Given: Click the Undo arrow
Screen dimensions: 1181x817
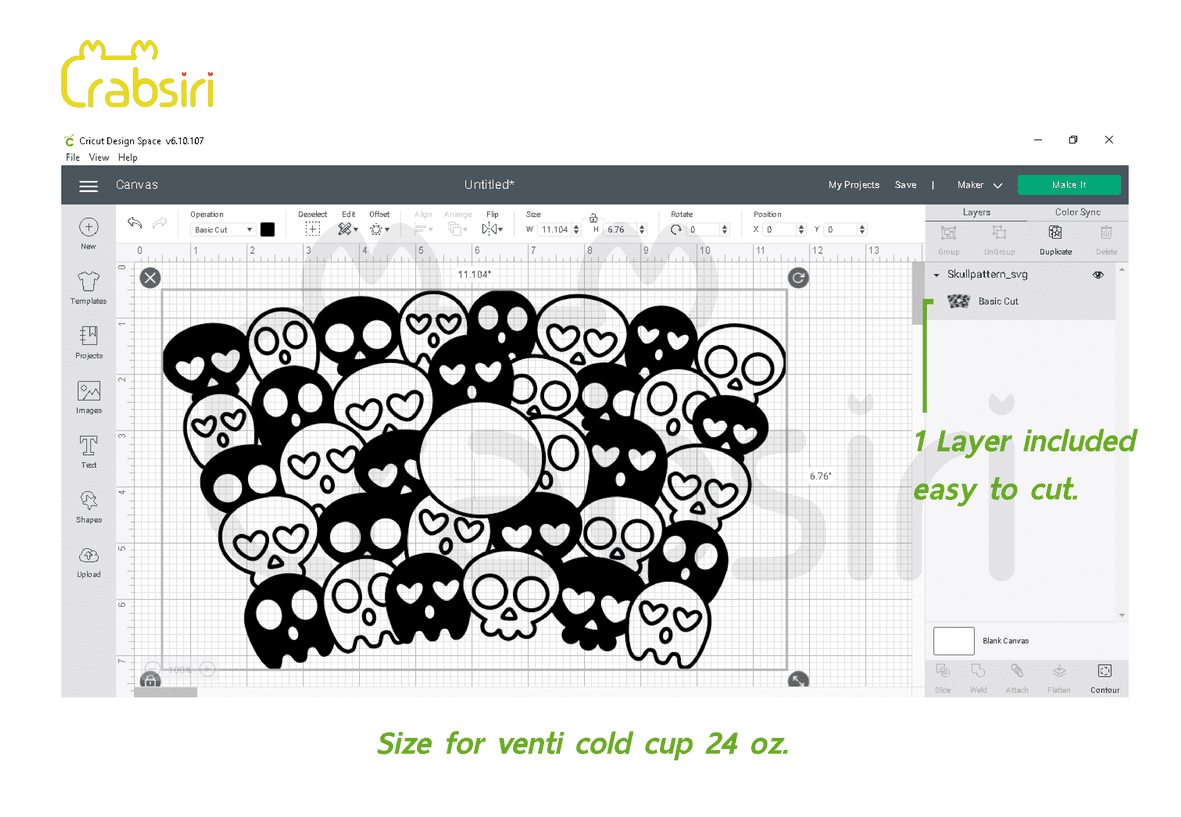Looking at the screenshot, I should coord(135,223).
